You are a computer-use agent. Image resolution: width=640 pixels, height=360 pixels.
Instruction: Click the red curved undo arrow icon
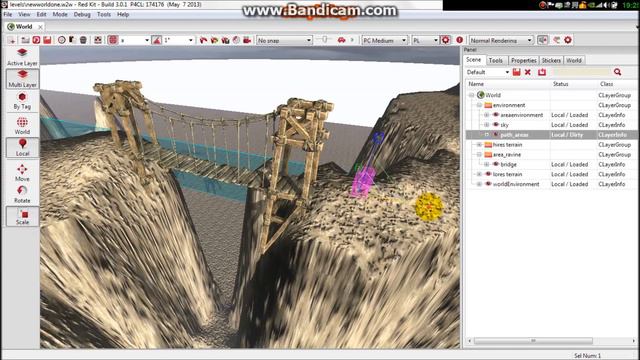pyautogui.click(x=203, y=40)
